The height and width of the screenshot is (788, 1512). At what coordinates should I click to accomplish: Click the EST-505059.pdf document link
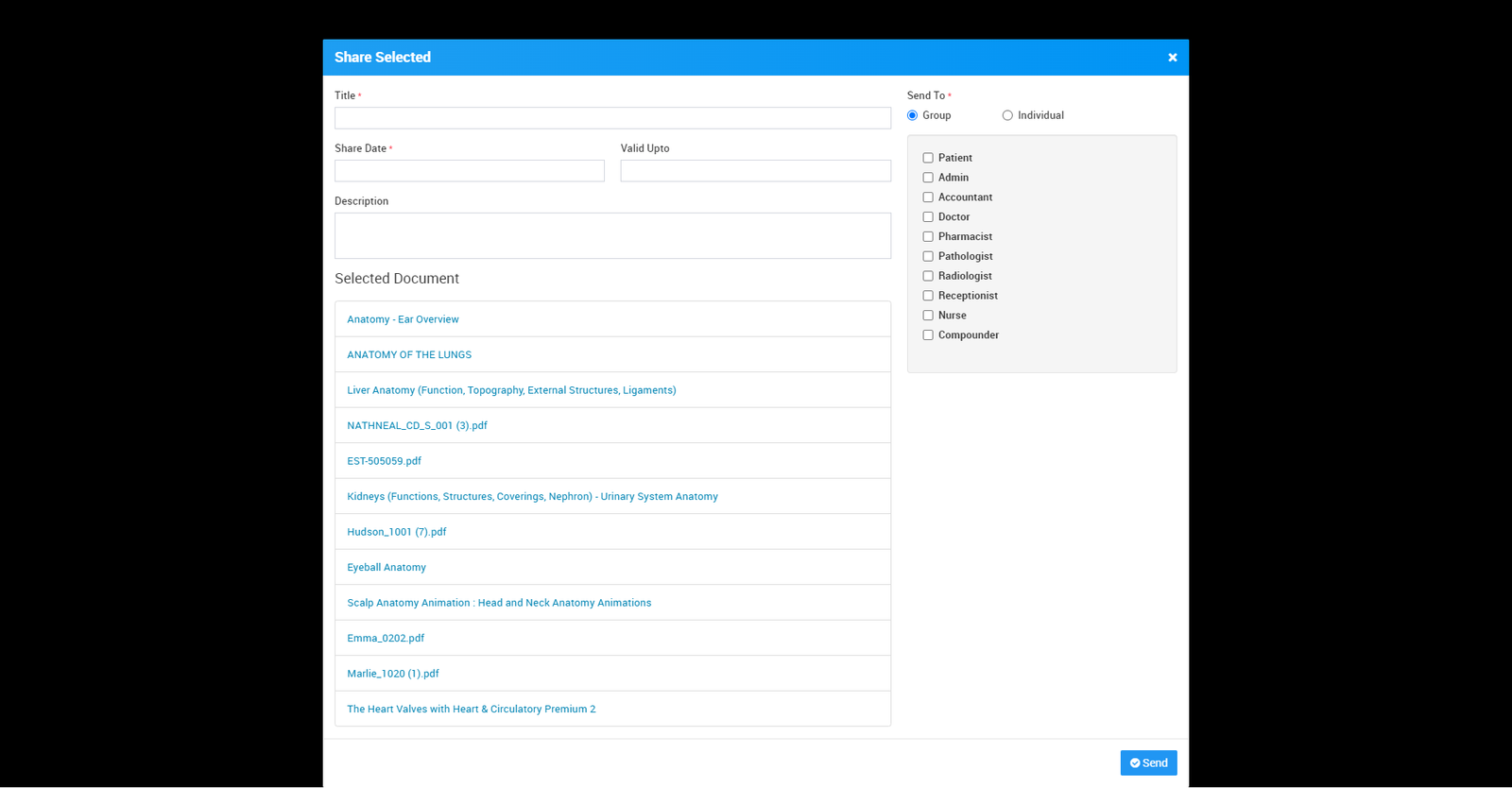tap(384, 461)
